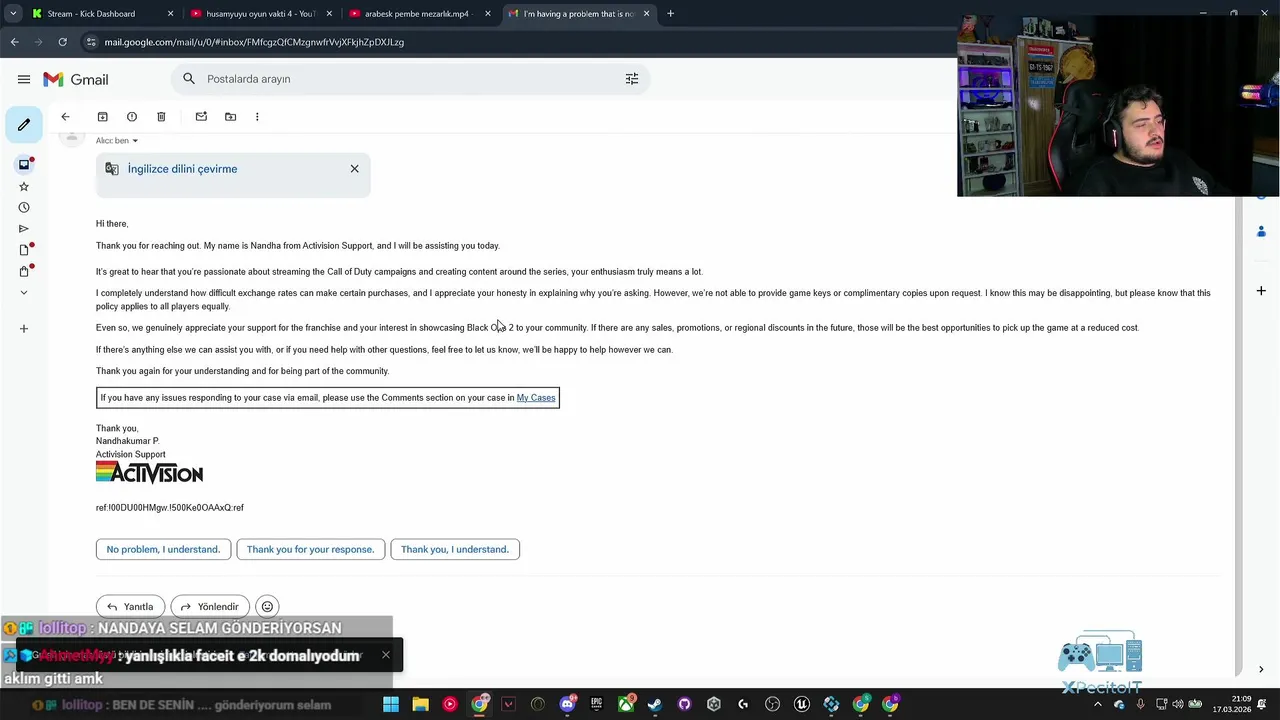
Task: Report this email as spam
Action: click(x=131, y=117)
